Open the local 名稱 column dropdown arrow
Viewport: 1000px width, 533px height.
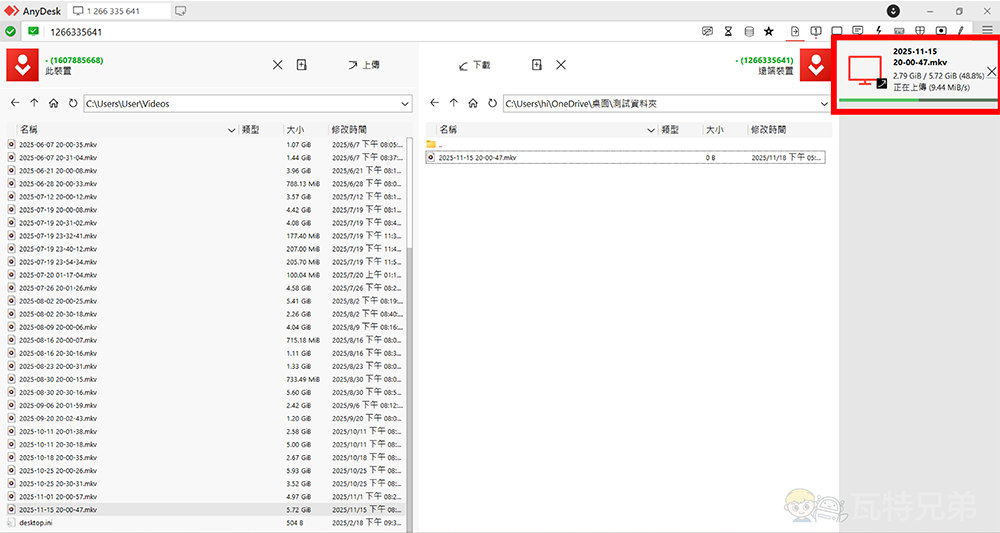[x=232, y=130]
